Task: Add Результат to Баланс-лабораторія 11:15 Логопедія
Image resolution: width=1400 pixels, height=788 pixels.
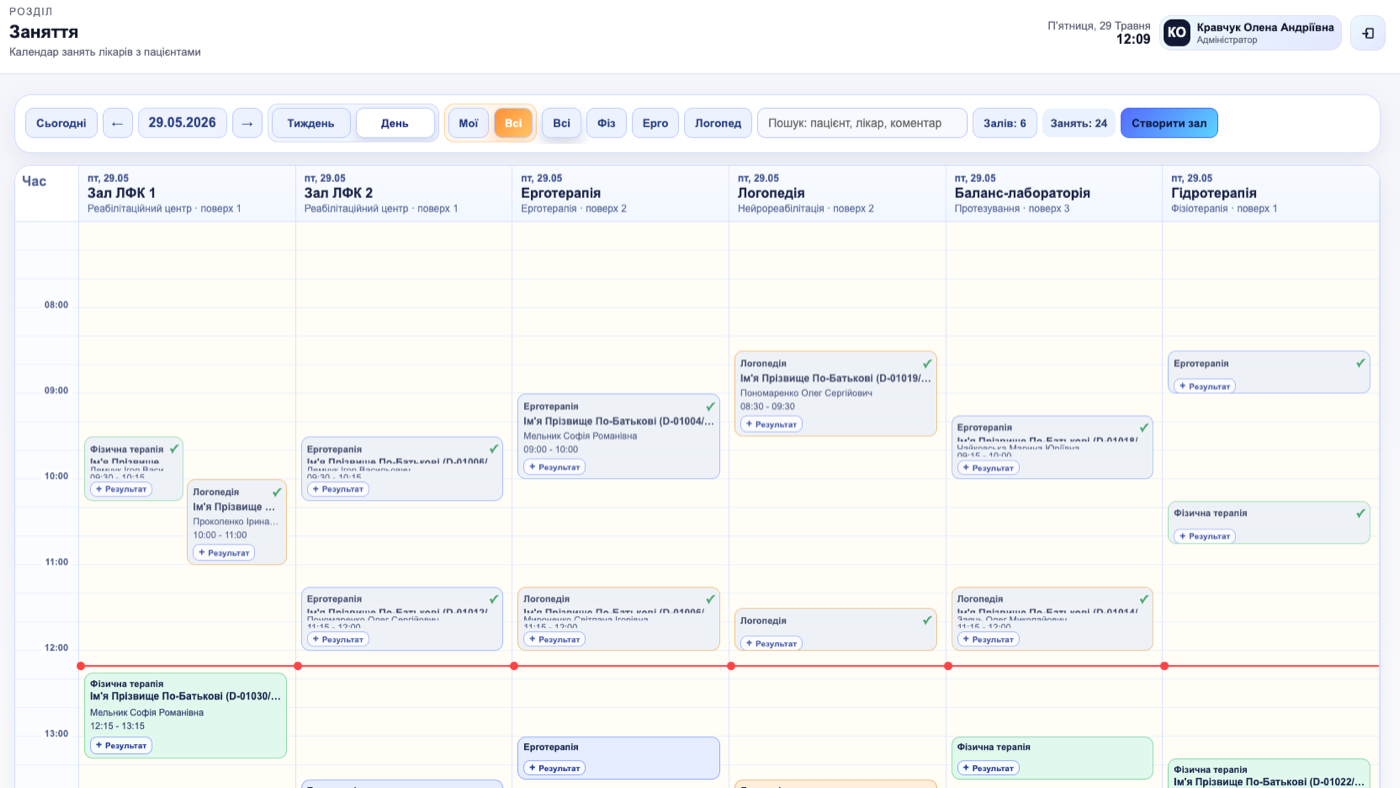Action: click(988, 639)
